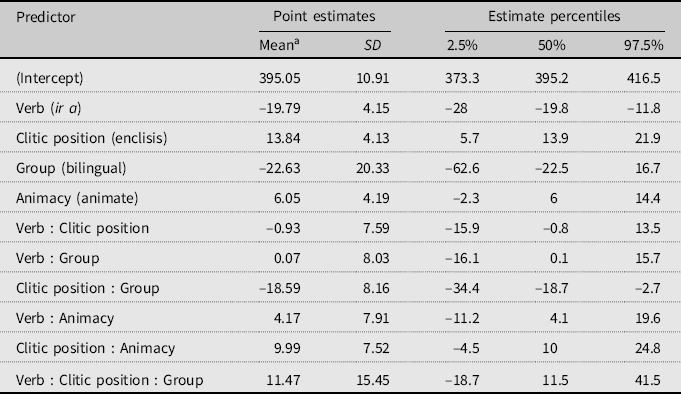
Task: Click the Clitic position : Animacy 97.5% value 24.8
Action: click(648, 348)
